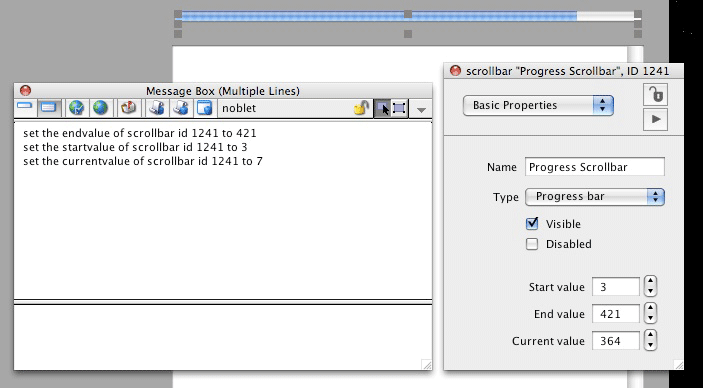
Task: Click the selection rectangle tool icon
Action: click(x=399, y=108)
